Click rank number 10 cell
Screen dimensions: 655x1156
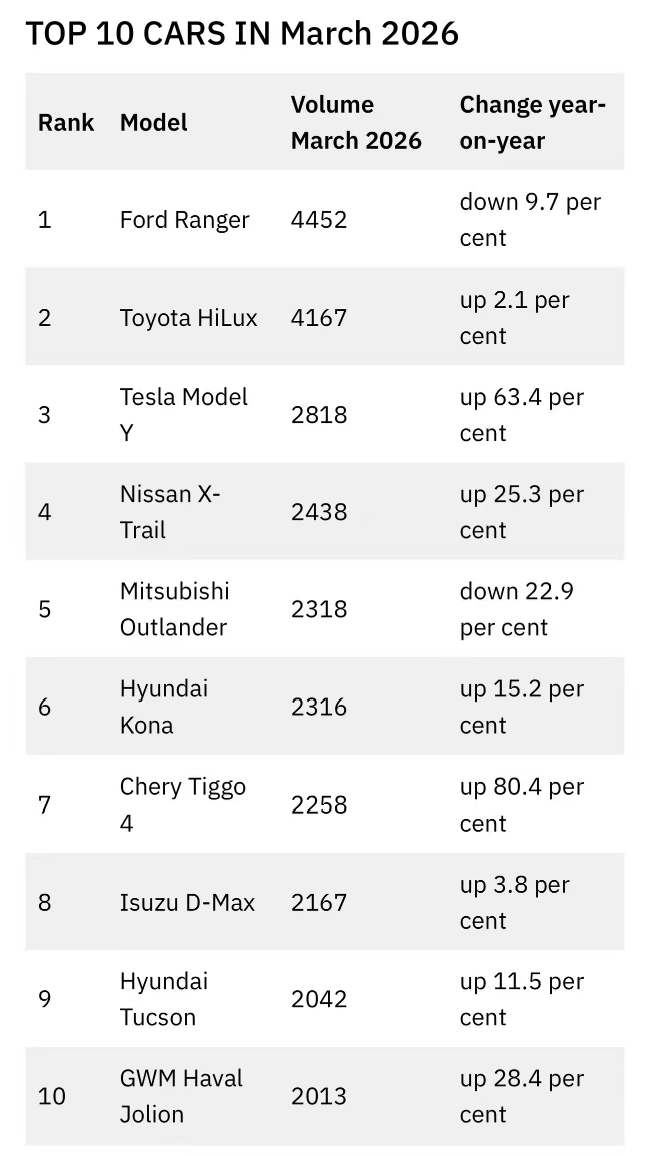tap(52, 1096)
